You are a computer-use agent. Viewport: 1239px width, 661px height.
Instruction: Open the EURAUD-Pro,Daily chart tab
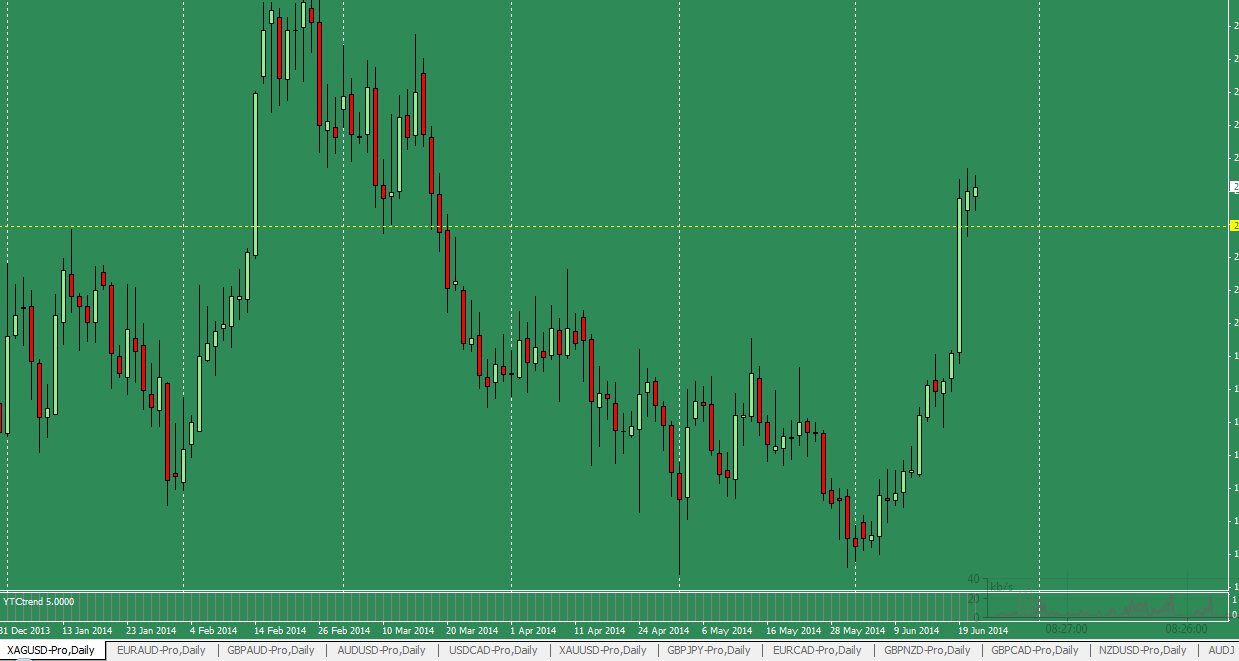161,650
